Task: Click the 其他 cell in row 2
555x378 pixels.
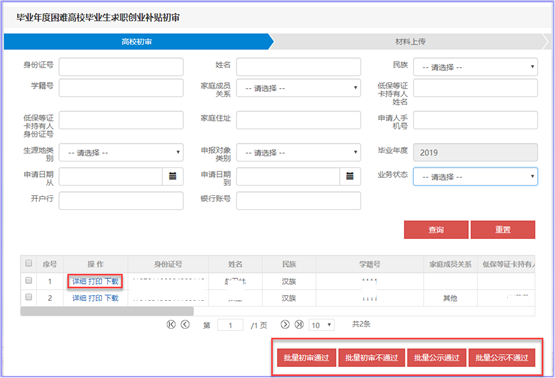Action: (450, 298)
